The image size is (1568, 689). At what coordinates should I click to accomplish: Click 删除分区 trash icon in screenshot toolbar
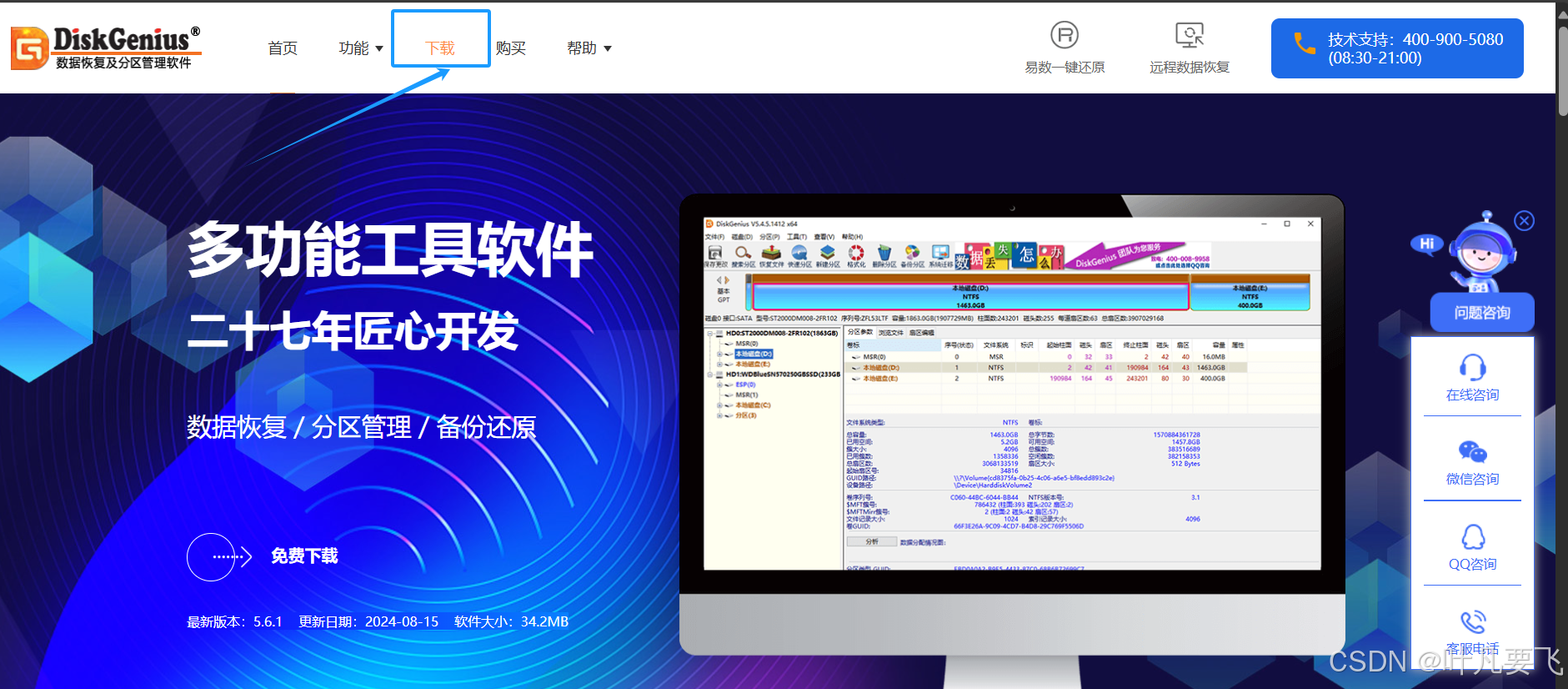[x=884, y=256]
